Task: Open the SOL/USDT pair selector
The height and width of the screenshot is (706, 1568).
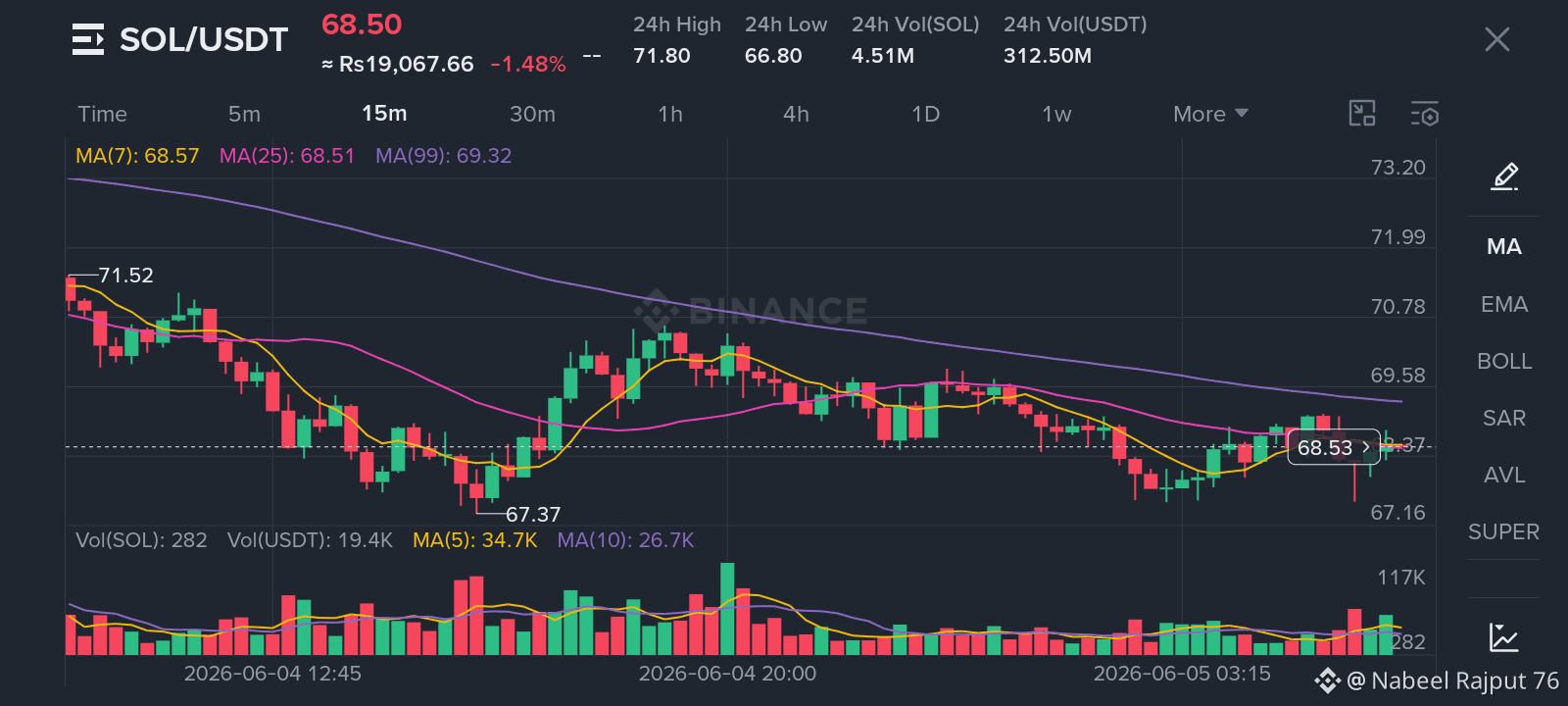Action: pyautogui.click(x=204, y=39)
